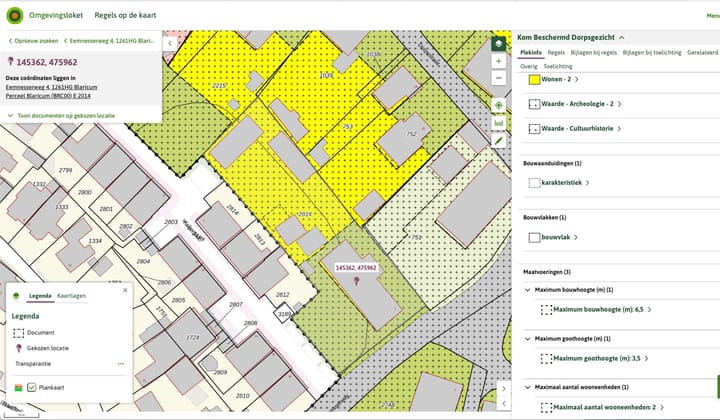Open the measure tool

click(x=498, y=123)
